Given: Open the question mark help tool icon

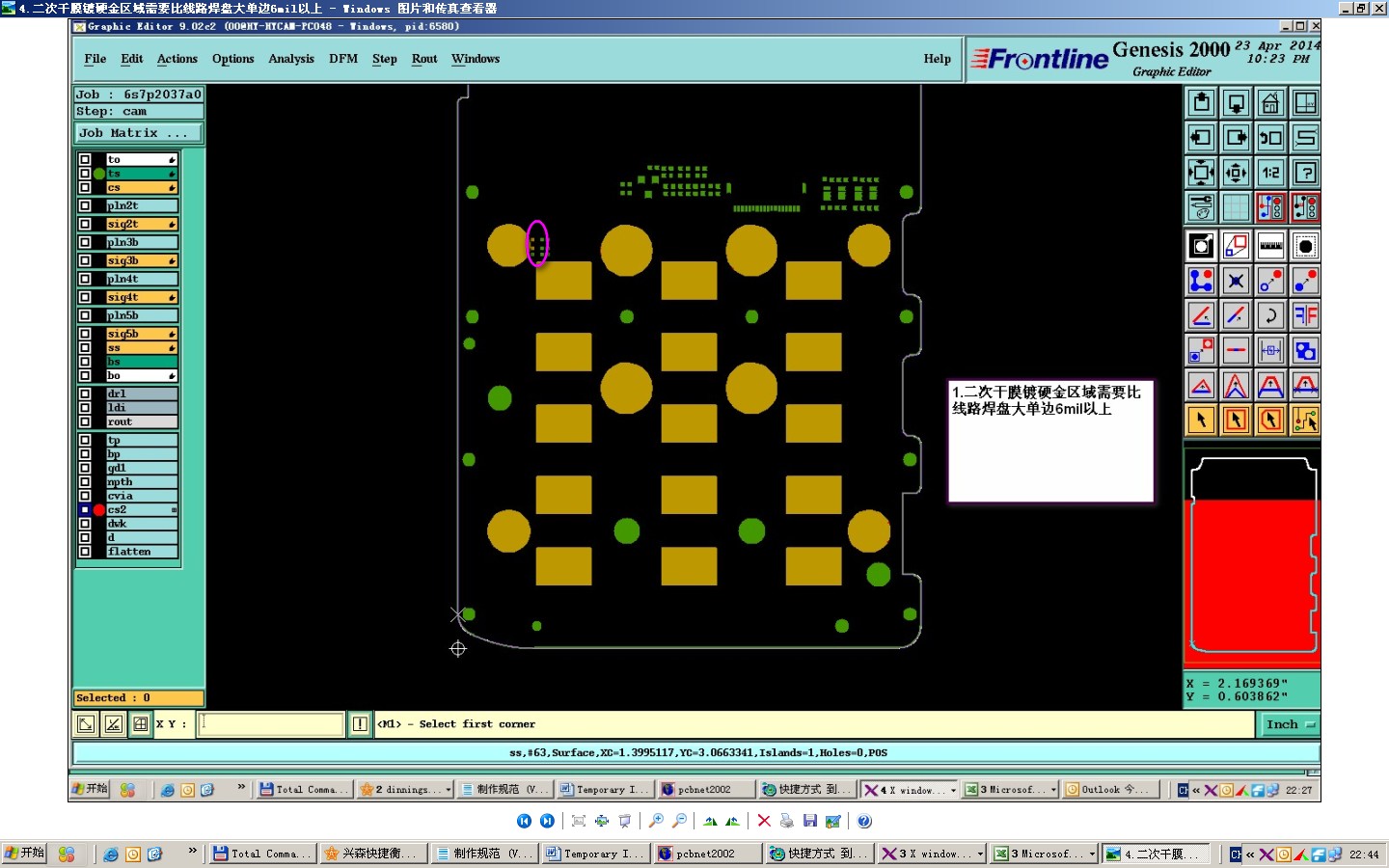Looking at the screenshot, I should (1305, 173).
